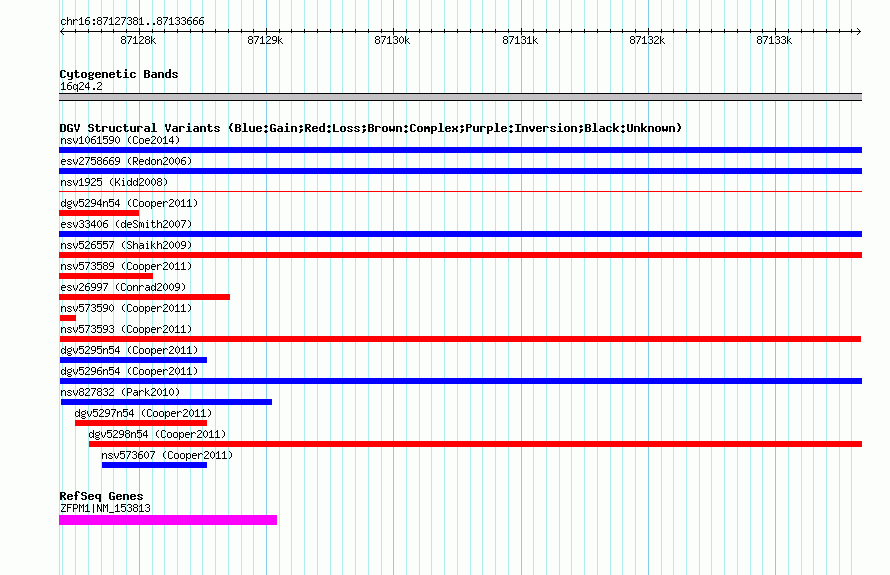Screen dimensions: 890x575
Task: Select the nsv526557 (Shaikh2009) red bar
Action: [460, 255]
